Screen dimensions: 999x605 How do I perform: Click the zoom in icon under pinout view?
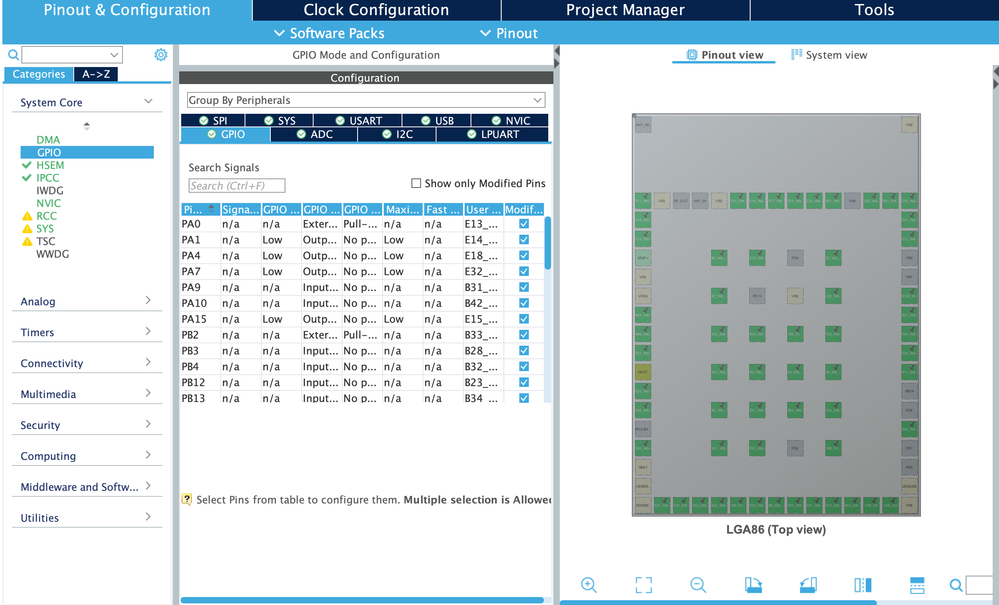pyautogui.click(x=589, y=585)
